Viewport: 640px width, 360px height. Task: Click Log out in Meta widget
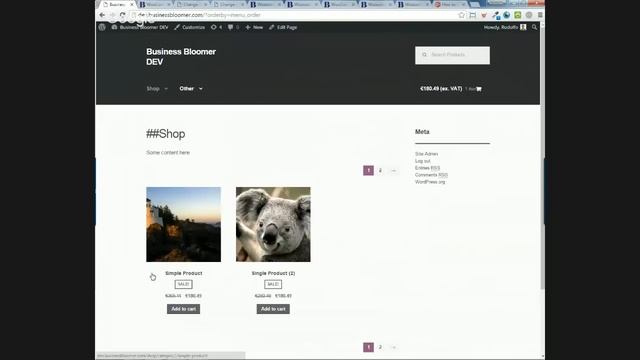point(422,161)
